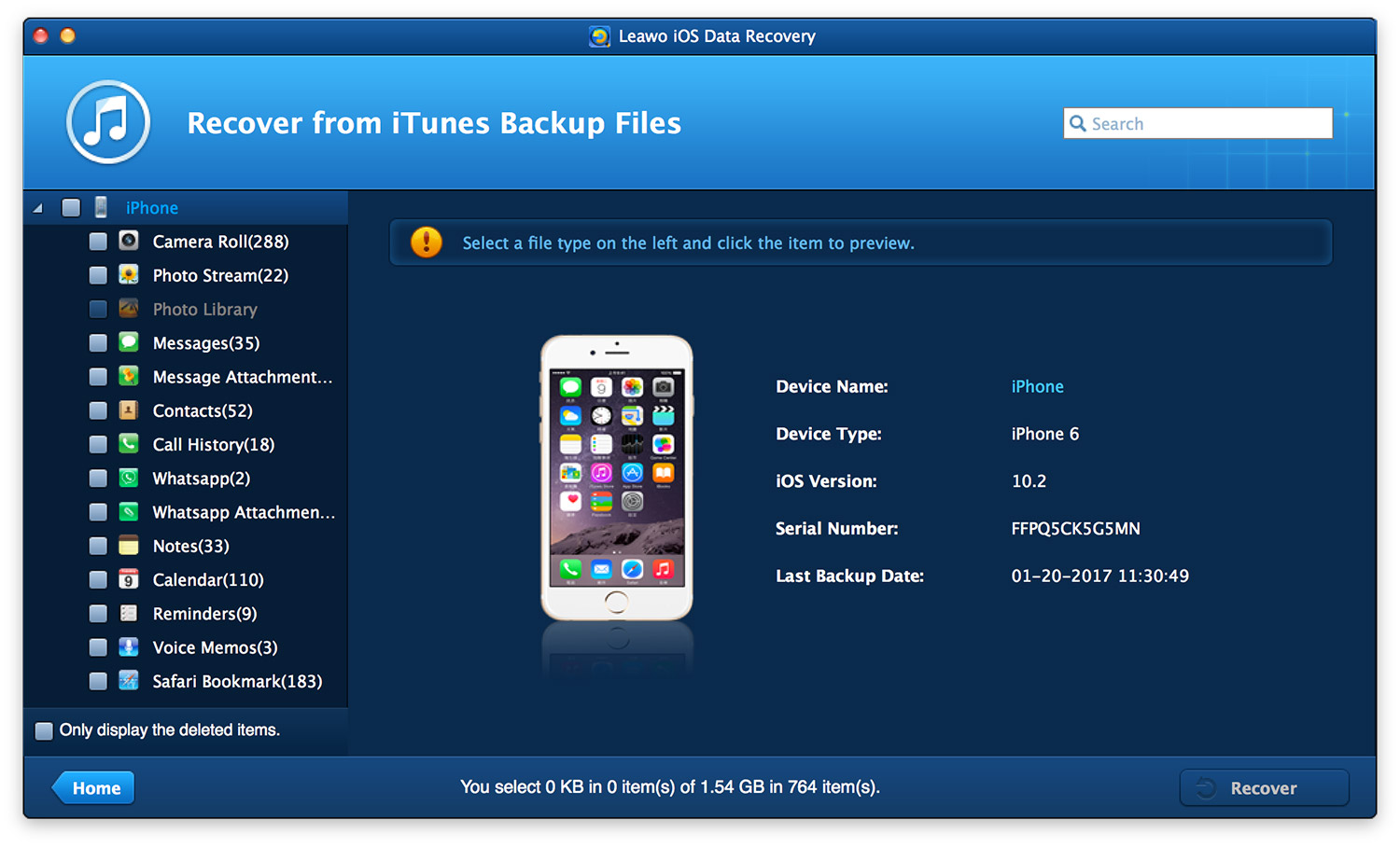This screenshot has width=1400, height=847.
Task: Open the Photo Stream(22) category
Action: coord(220,275)
